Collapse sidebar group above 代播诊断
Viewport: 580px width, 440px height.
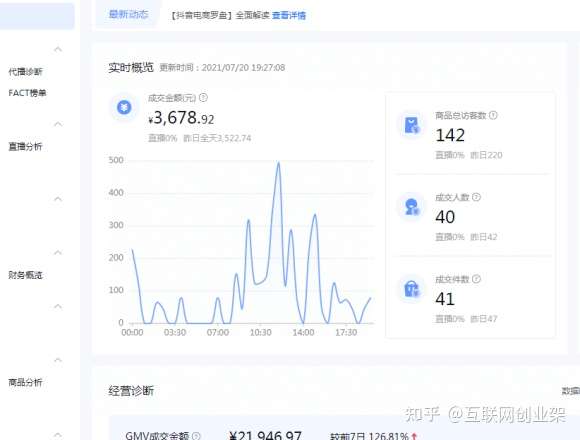point(58,49)
